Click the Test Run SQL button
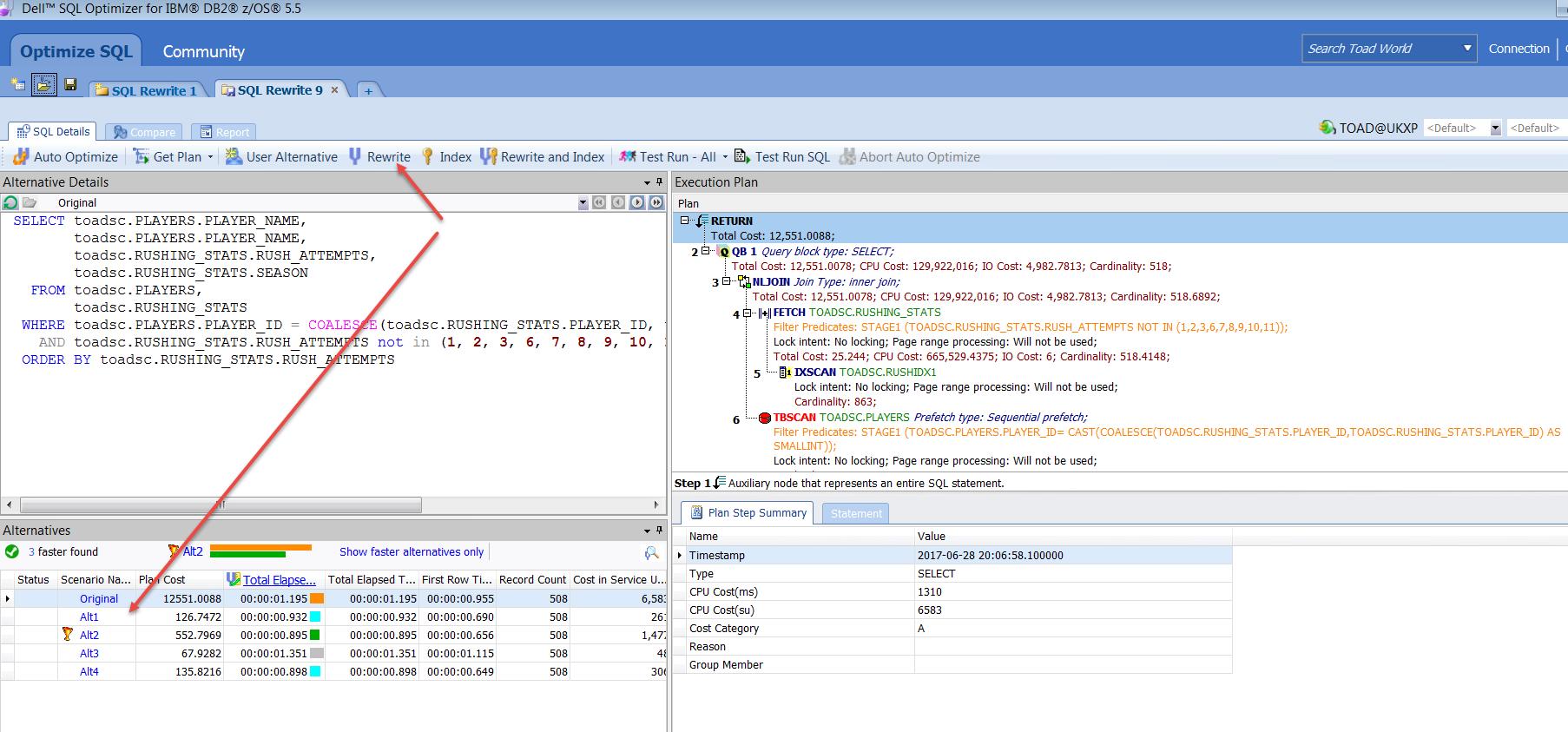Image resolution: width=1568 pixels, height=732 pixels. click(782, 157)
